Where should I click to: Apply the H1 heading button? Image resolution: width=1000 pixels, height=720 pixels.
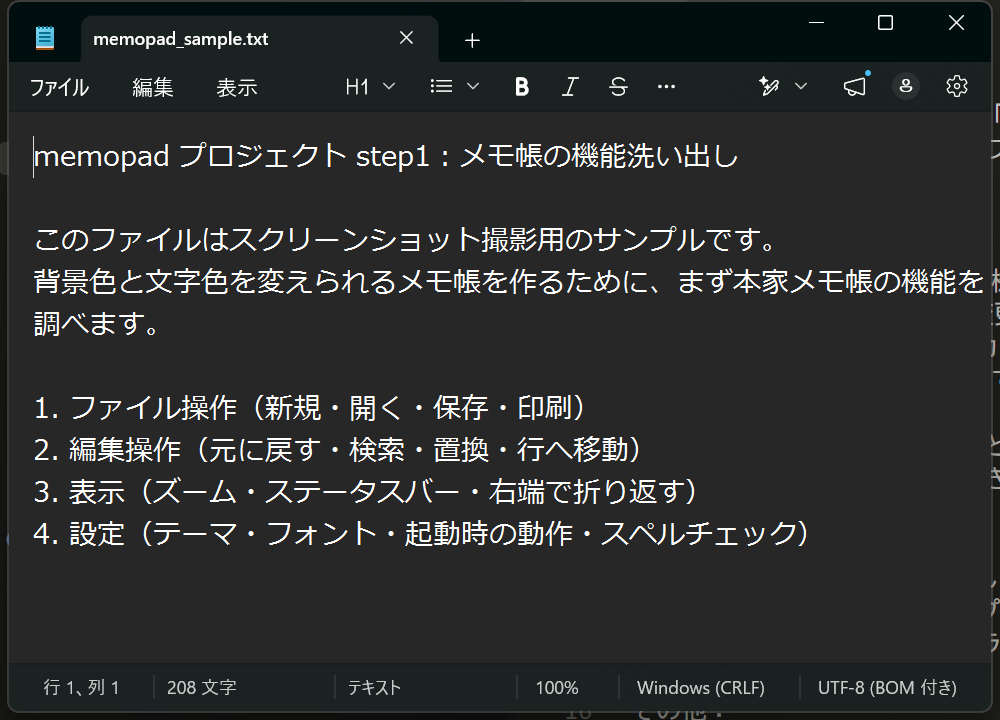(x=358, y=86)
